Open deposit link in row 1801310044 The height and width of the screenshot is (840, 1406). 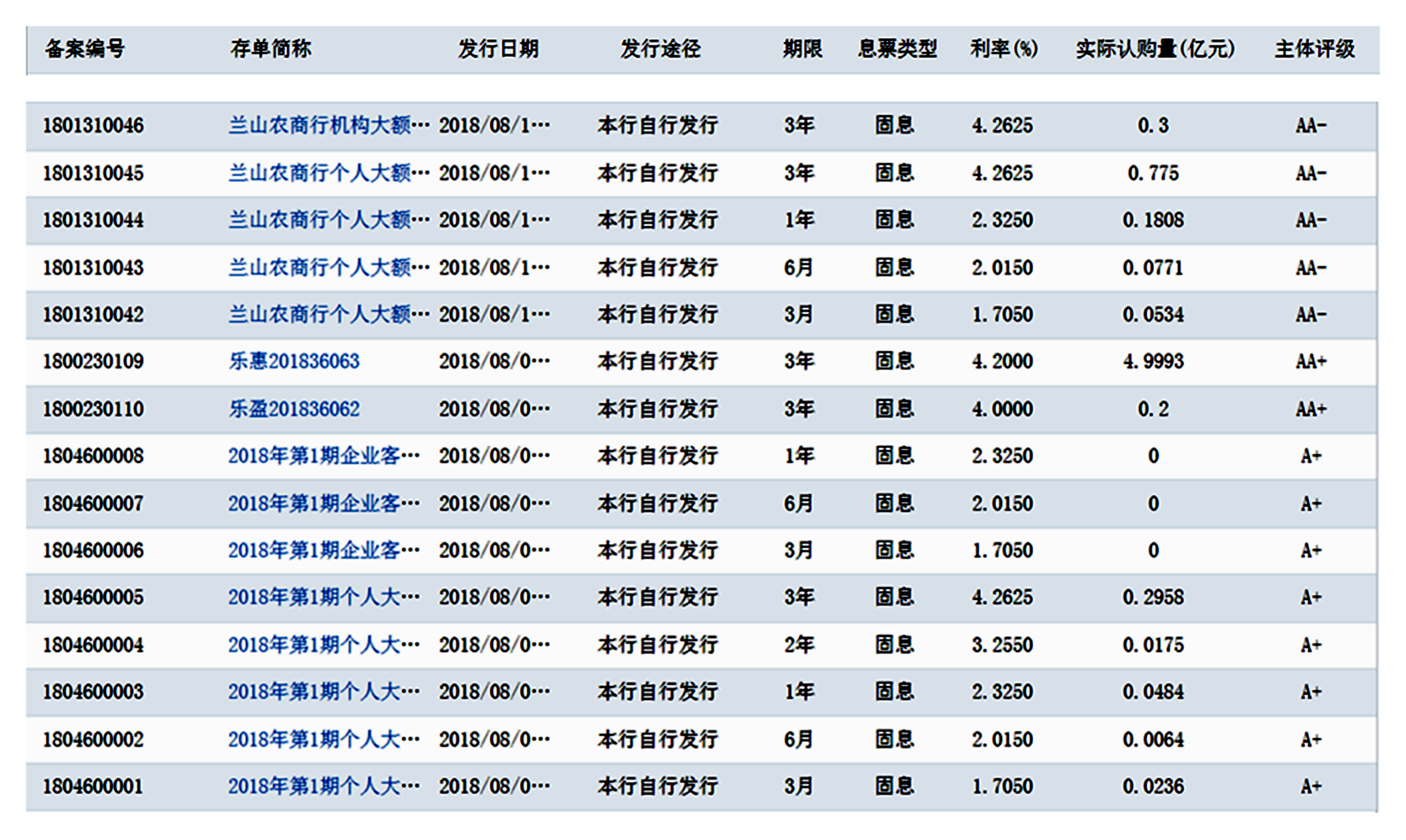click(x=329, y=220)
